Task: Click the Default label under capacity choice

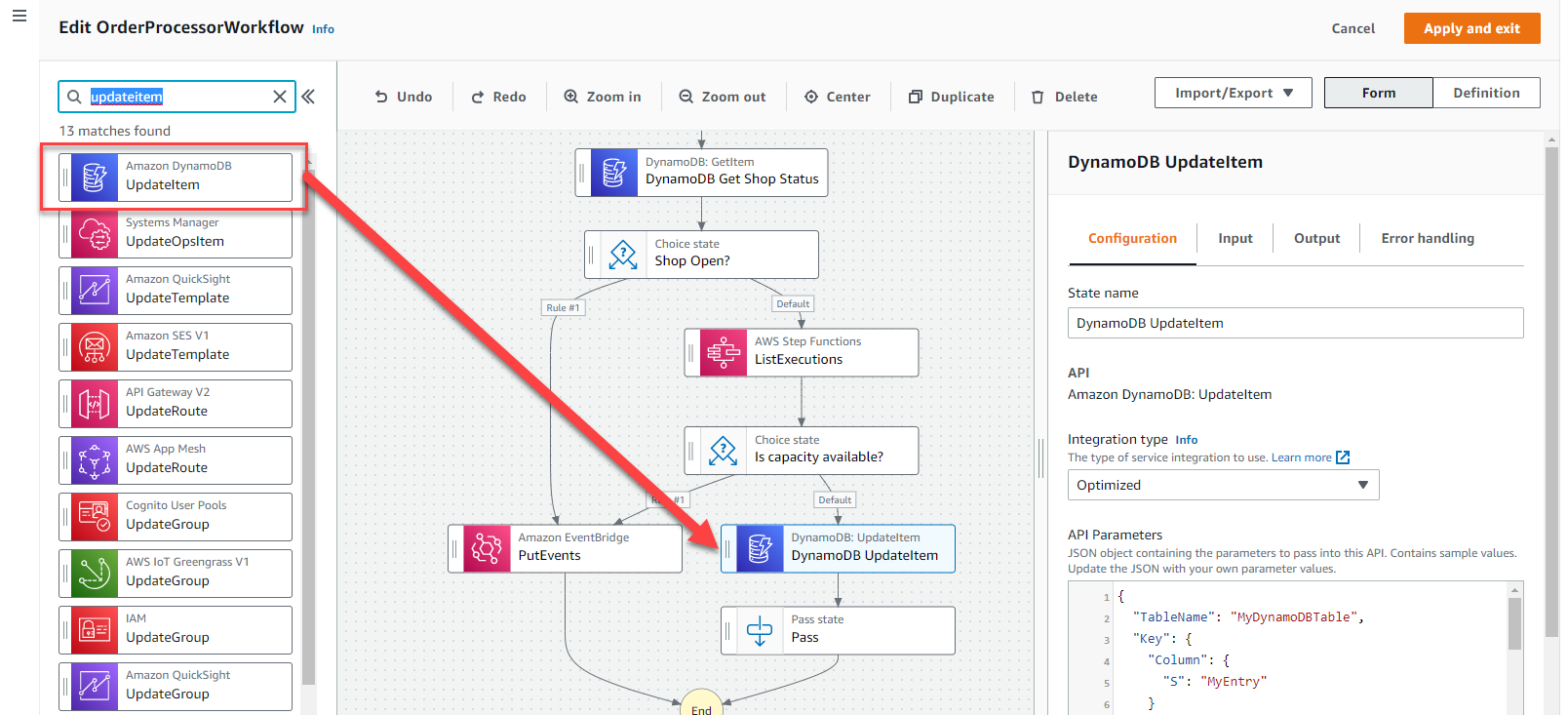Action: [835, 499]
